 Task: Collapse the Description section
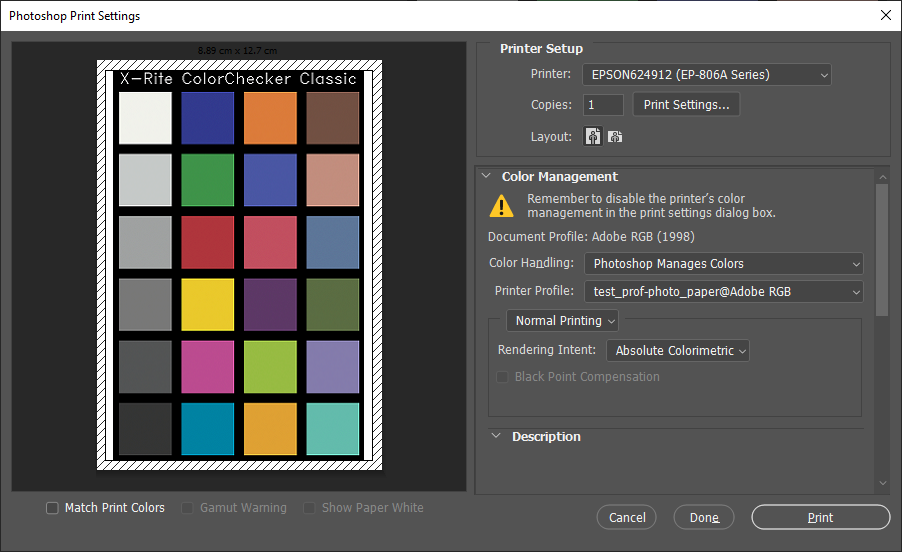(x=496, y=436)
